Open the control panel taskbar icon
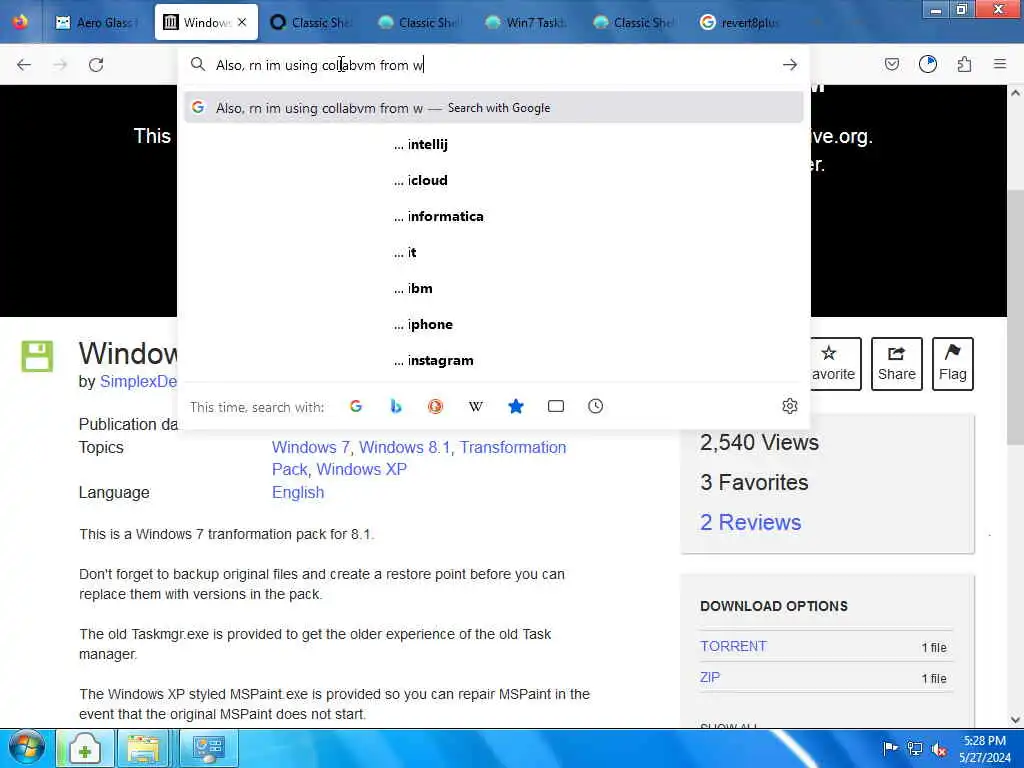The height and width of the screenshot is (768, 1024). click(208, 748)
